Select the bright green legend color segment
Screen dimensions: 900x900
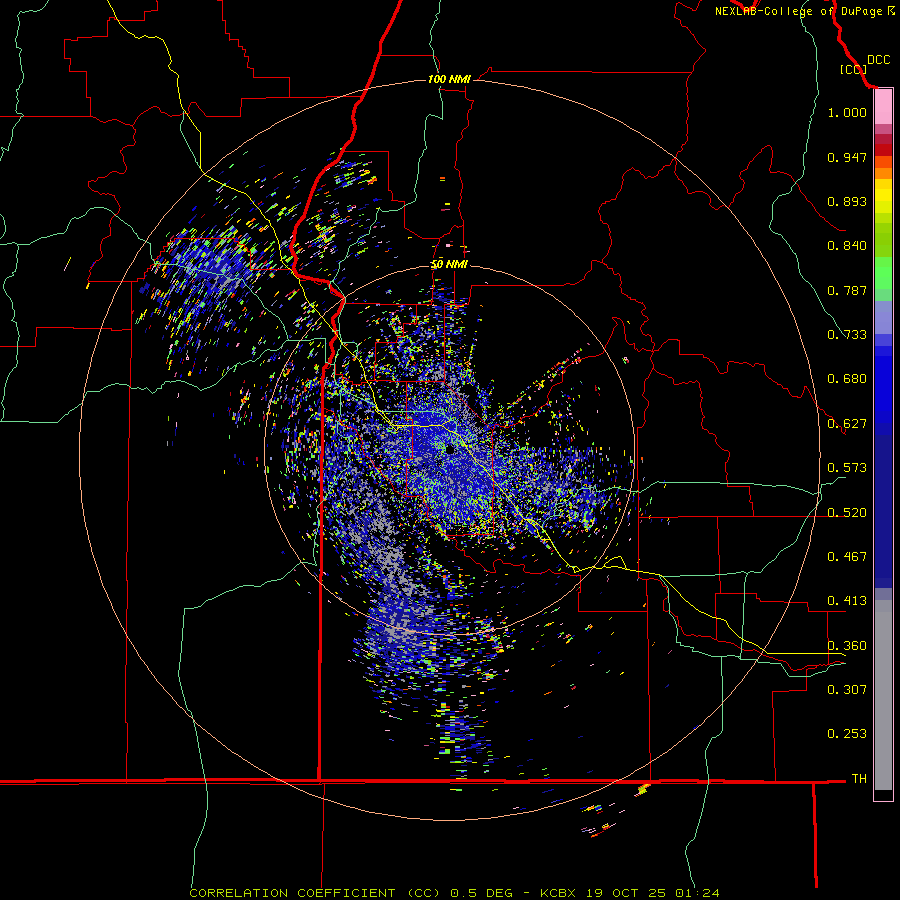[x=883, y=273]
